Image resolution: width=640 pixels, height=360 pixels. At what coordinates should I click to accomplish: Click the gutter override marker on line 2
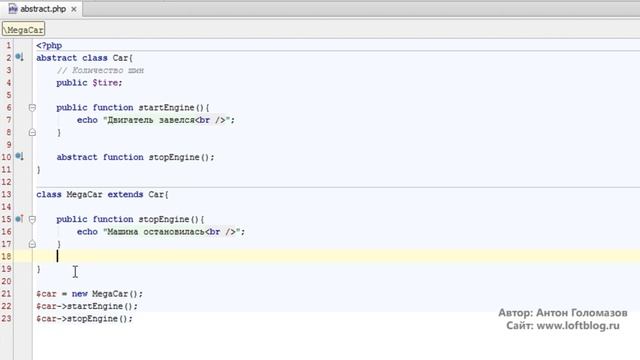(19, 57)
